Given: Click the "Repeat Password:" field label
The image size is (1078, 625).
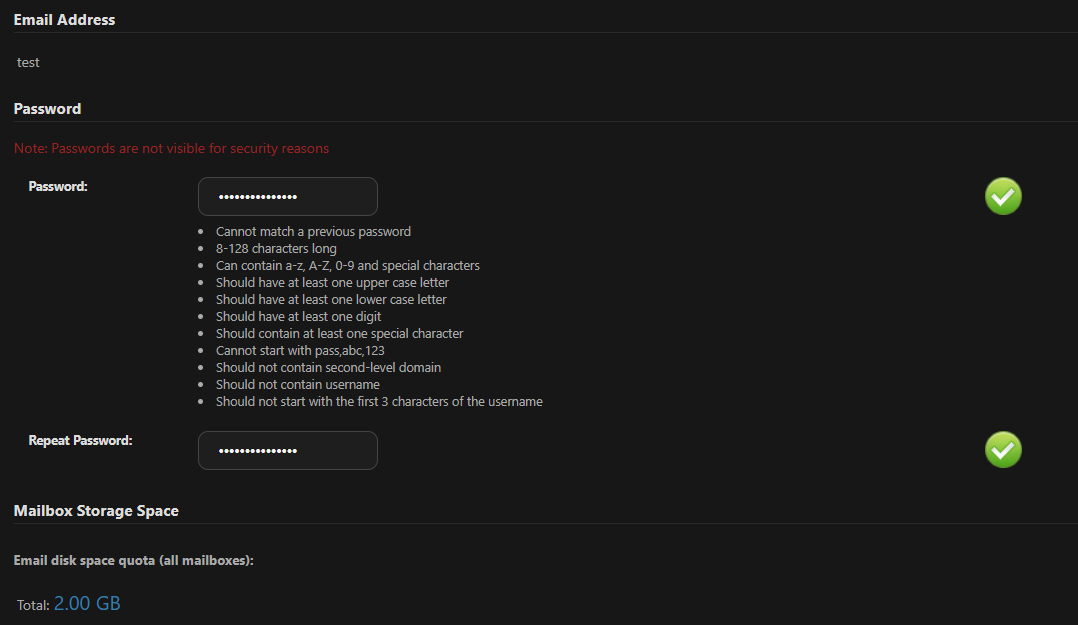Looking at the screenshot, I should click(x=80, y=440).
